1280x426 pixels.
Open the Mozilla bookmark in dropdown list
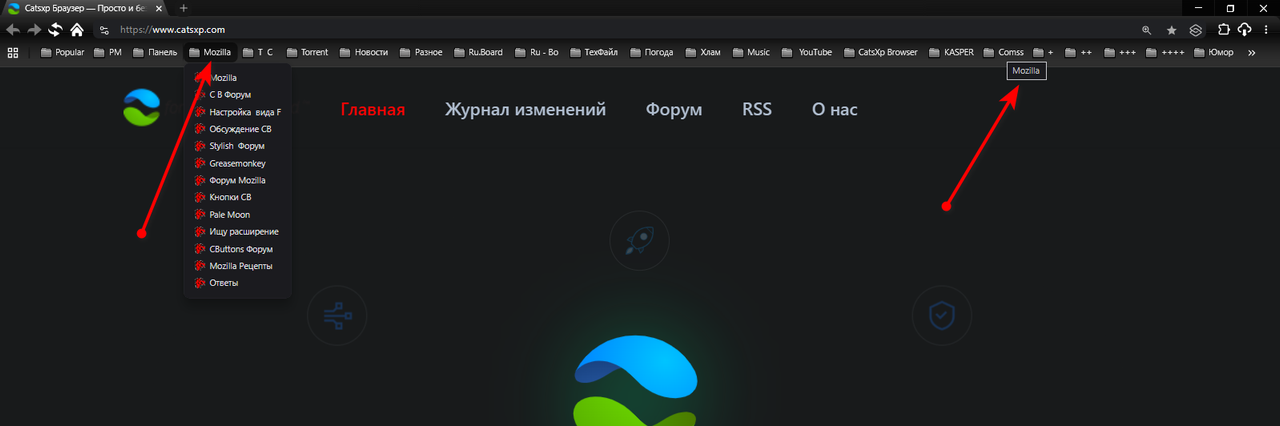(238, 77)
